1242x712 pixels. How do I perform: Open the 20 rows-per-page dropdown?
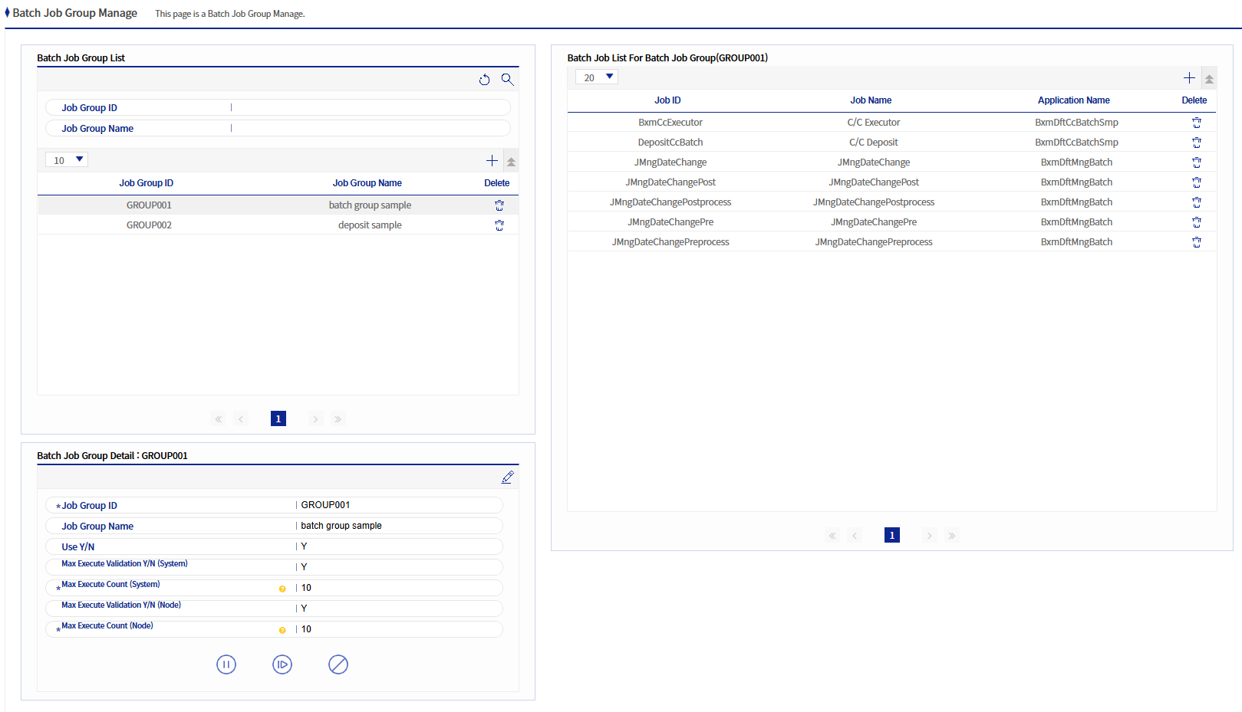point(596,78)
